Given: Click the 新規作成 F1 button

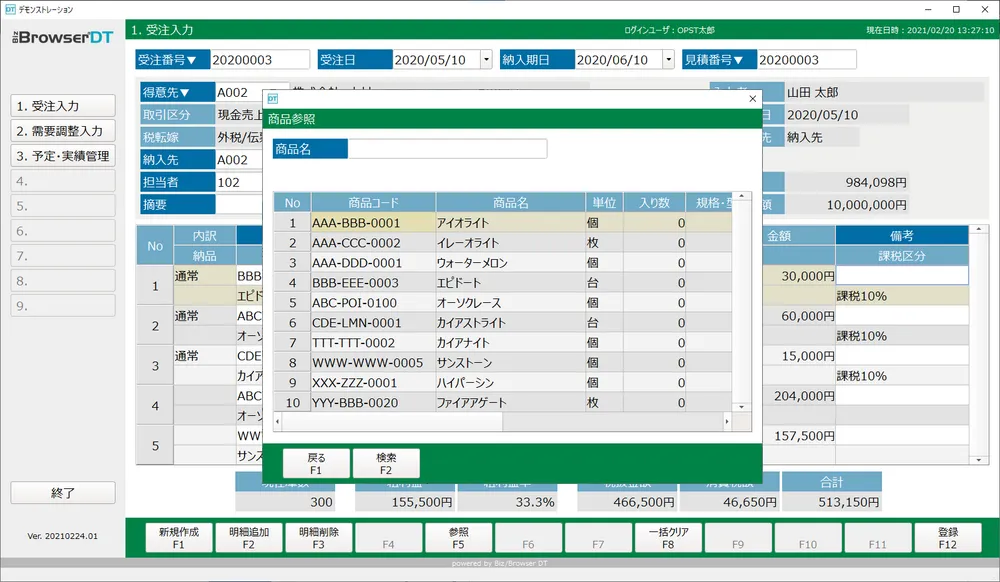Looking at the screenshot, I should (178, 537).
